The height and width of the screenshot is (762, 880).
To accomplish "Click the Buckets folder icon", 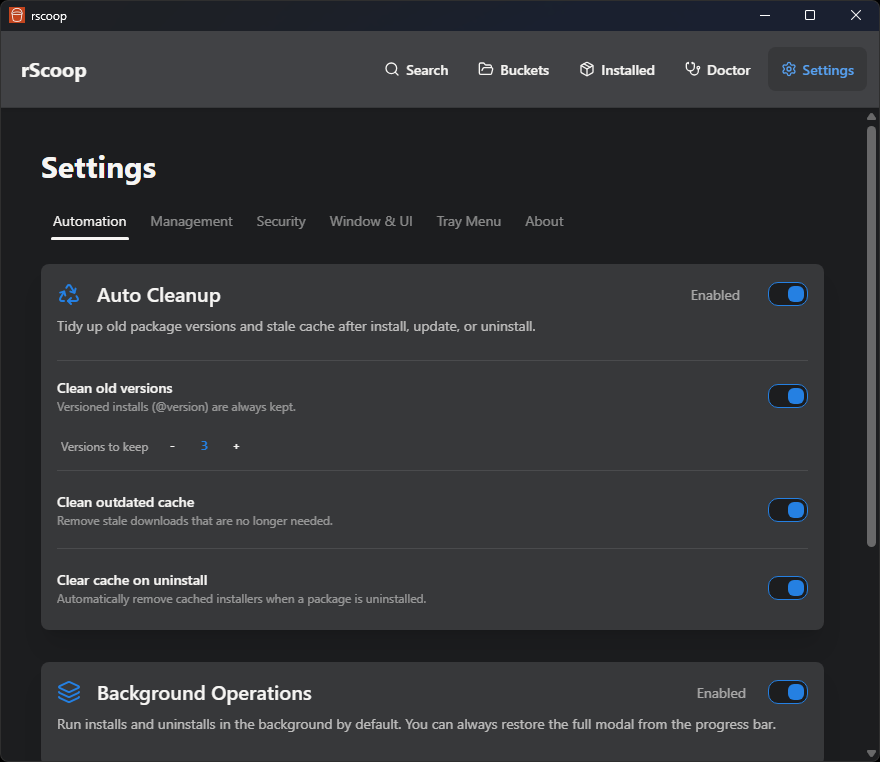I will pos(485,69).
